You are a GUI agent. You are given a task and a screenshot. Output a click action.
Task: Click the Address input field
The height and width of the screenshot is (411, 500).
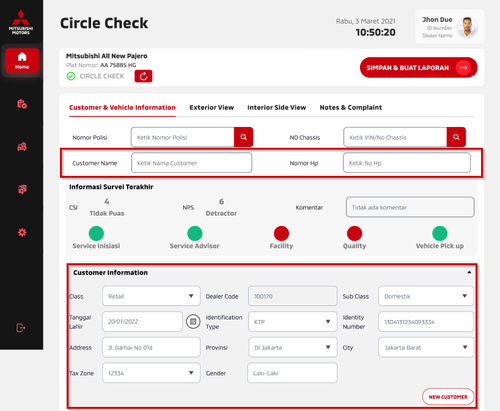click(x=151, y=347)
